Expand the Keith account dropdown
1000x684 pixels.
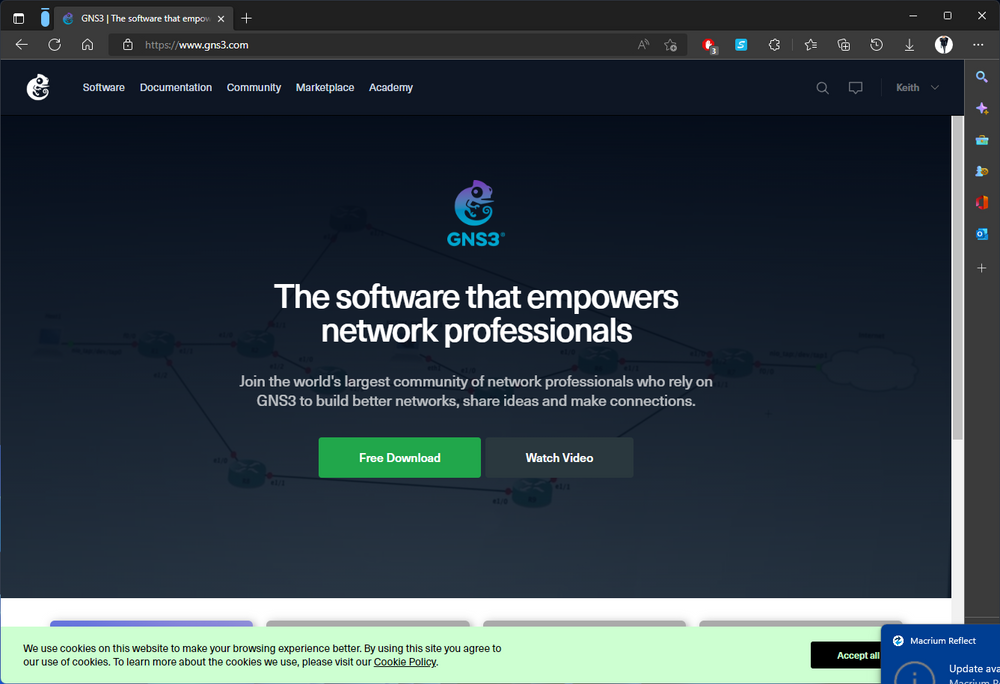[x=916, y=88]
